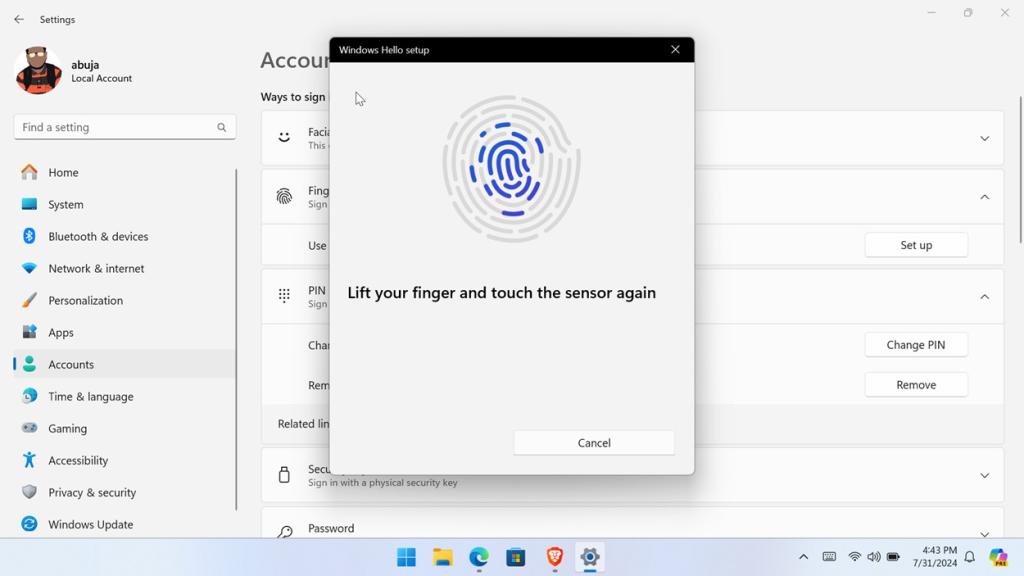Select Accounts in the sidebar
1024x576 pixels.
coord(71,364)
